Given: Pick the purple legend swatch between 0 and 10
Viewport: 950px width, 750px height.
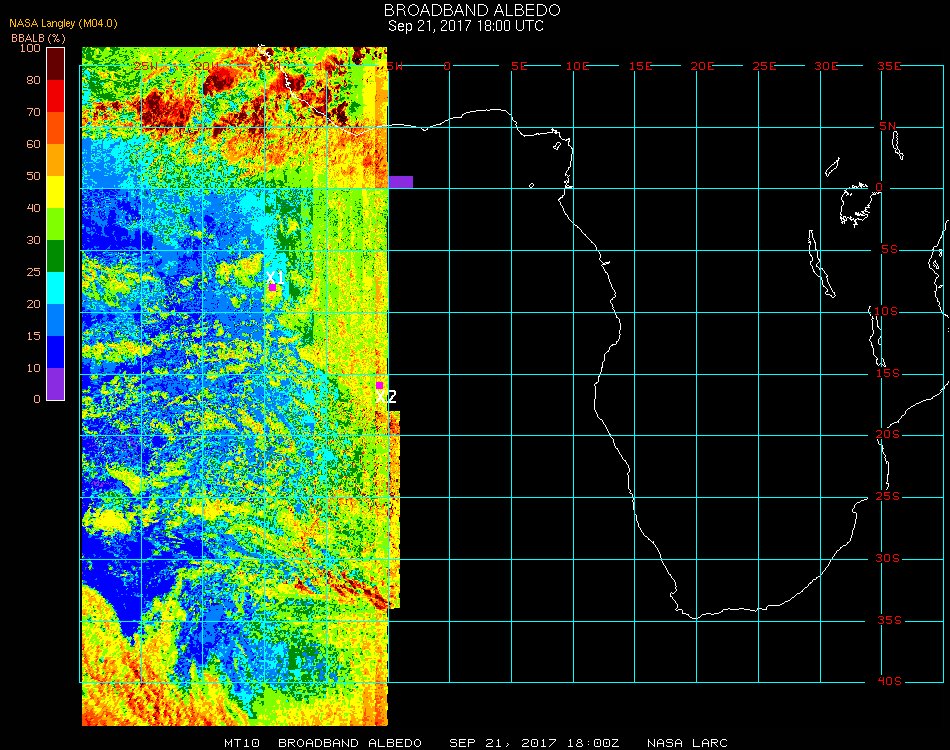Looking at the screenshot, I should click(56, 383).
